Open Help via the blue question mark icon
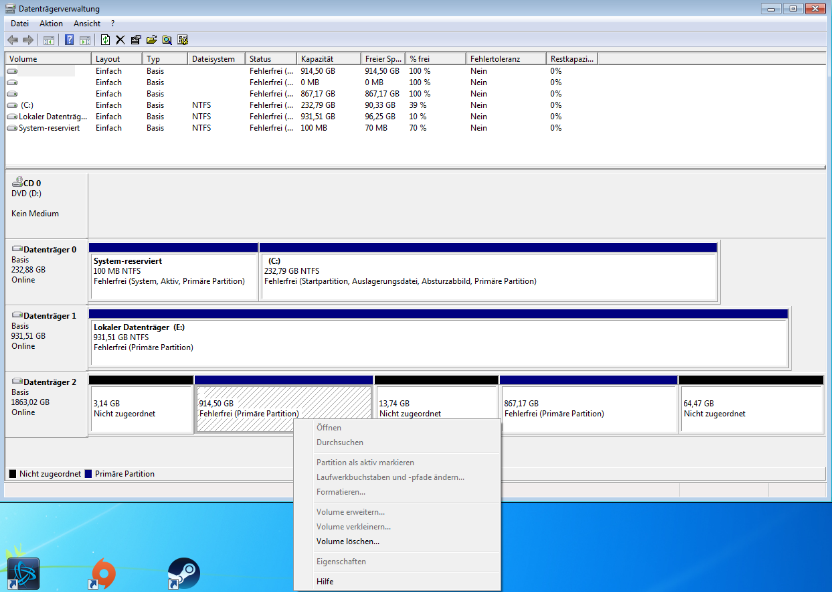832x592 pixels. 69,40
